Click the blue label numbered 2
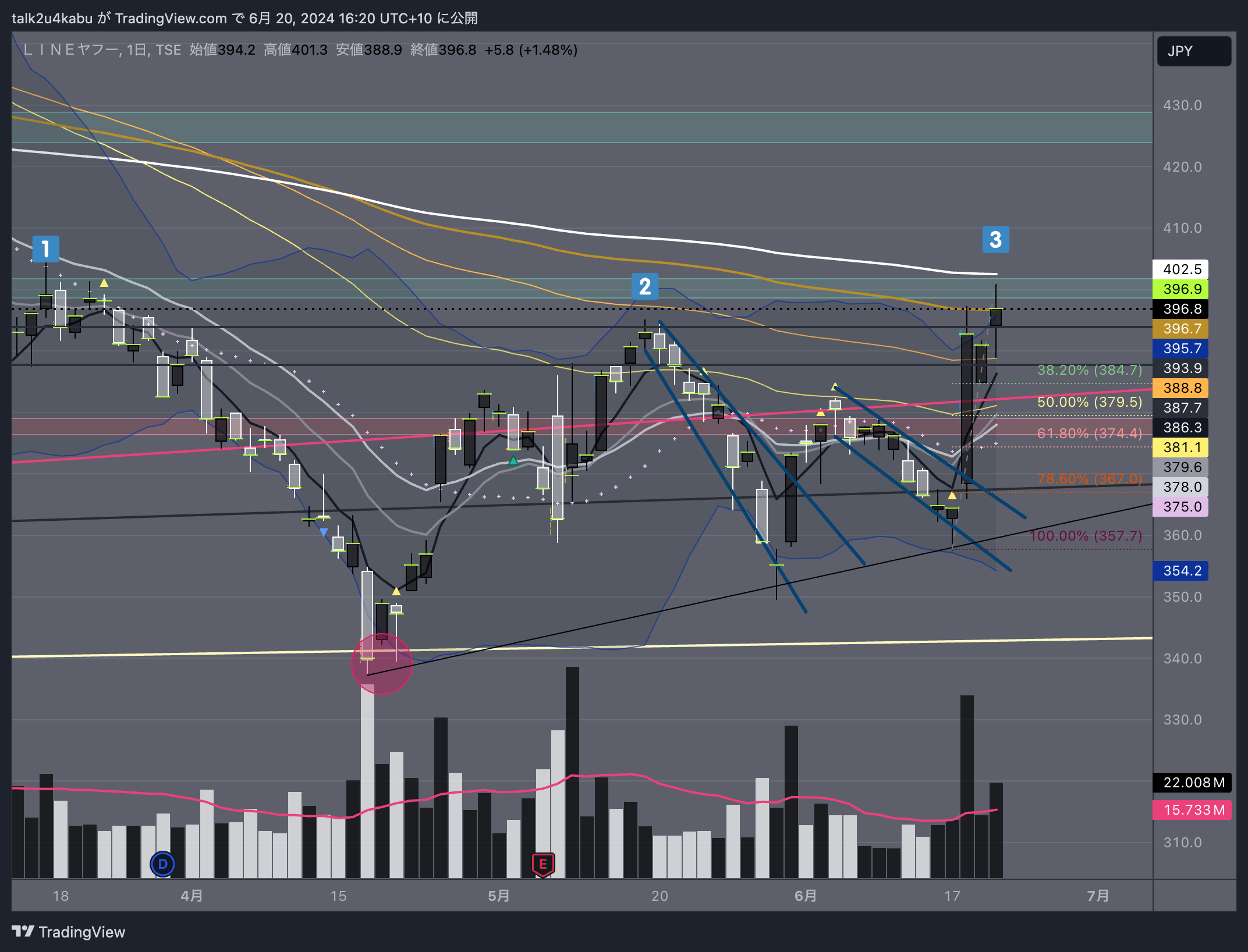1248x952 pixels. point(645,286)
